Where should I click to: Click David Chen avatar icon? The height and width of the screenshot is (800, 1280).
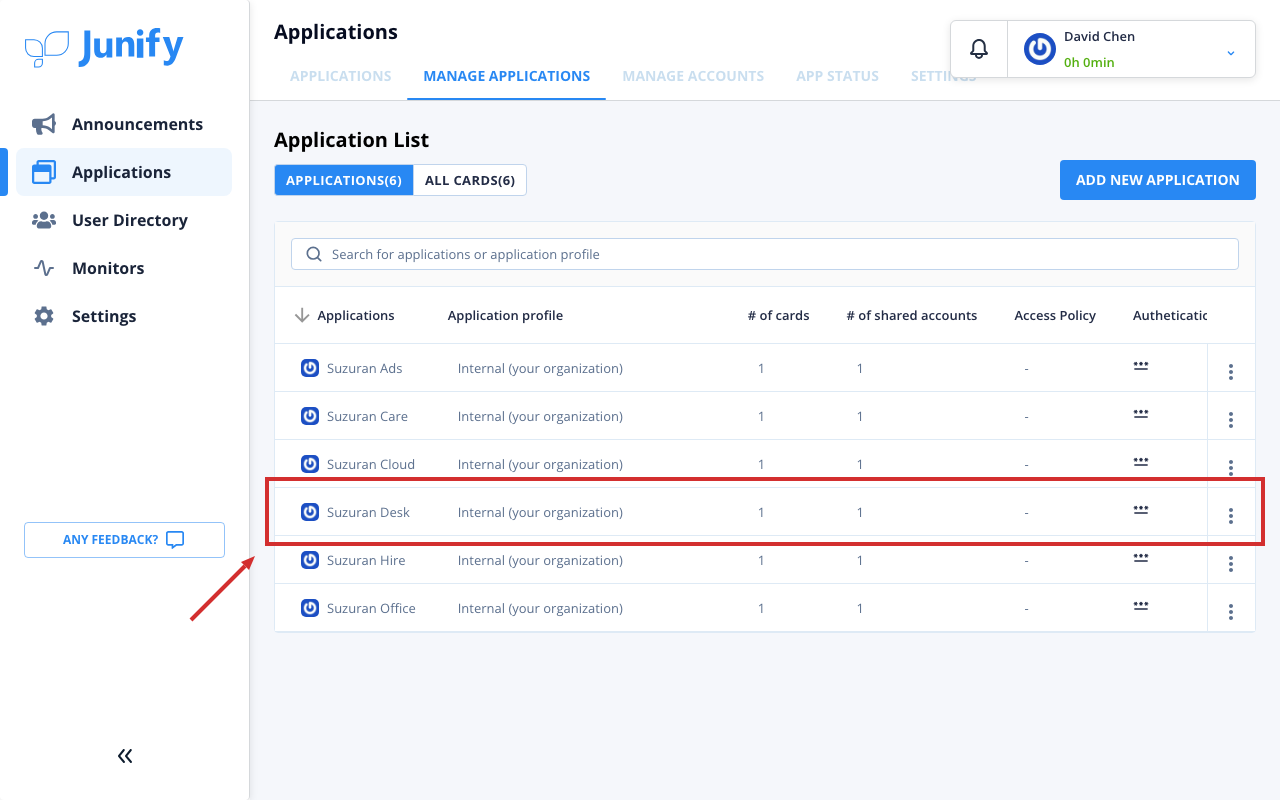(x=1040, y=49)
